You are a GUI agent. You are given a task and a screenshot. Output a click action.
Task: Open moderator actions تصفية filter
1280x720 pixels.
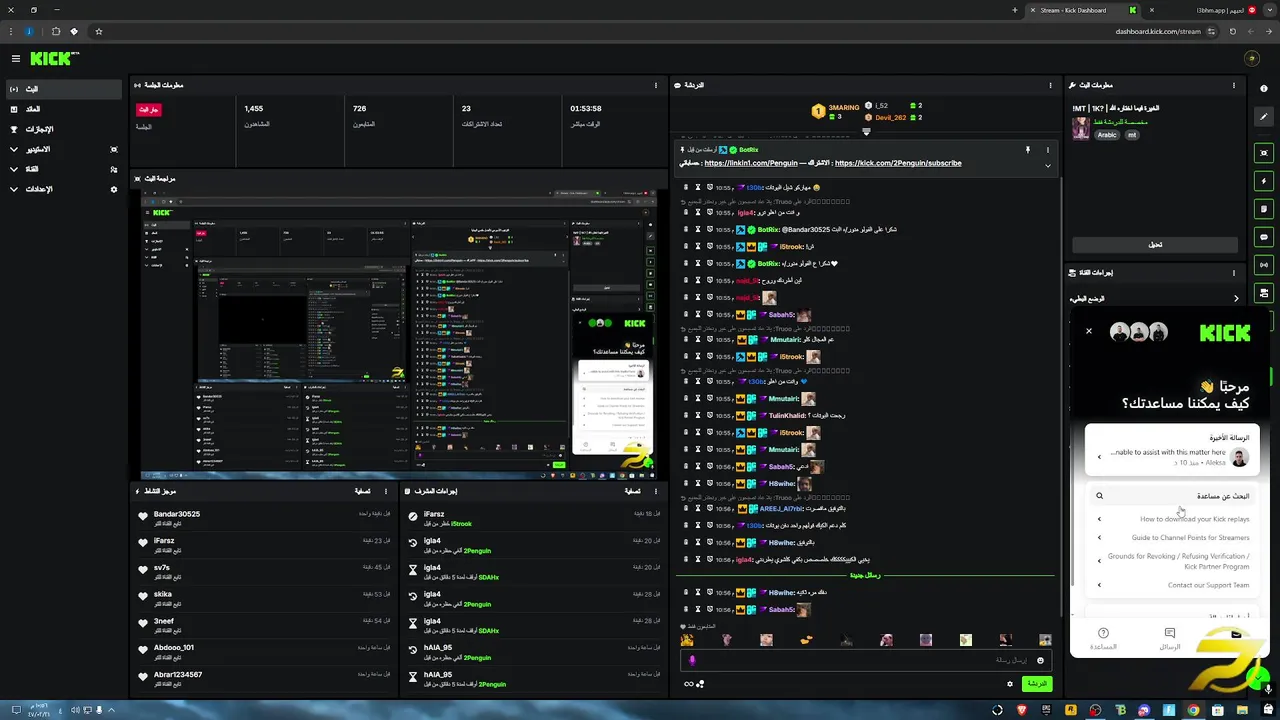633,491
